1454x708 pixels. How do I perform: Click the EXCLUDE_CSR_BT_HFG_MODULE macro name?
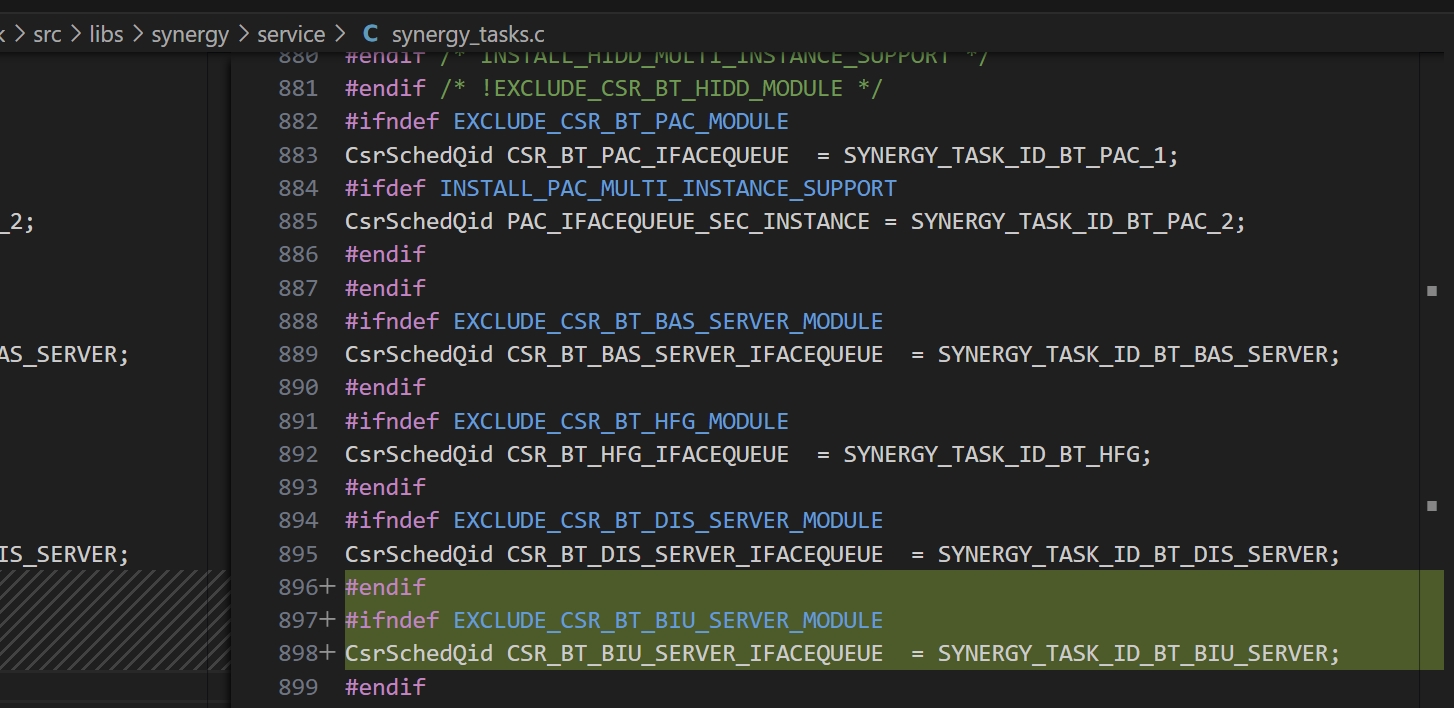click(x=620, y=421)
